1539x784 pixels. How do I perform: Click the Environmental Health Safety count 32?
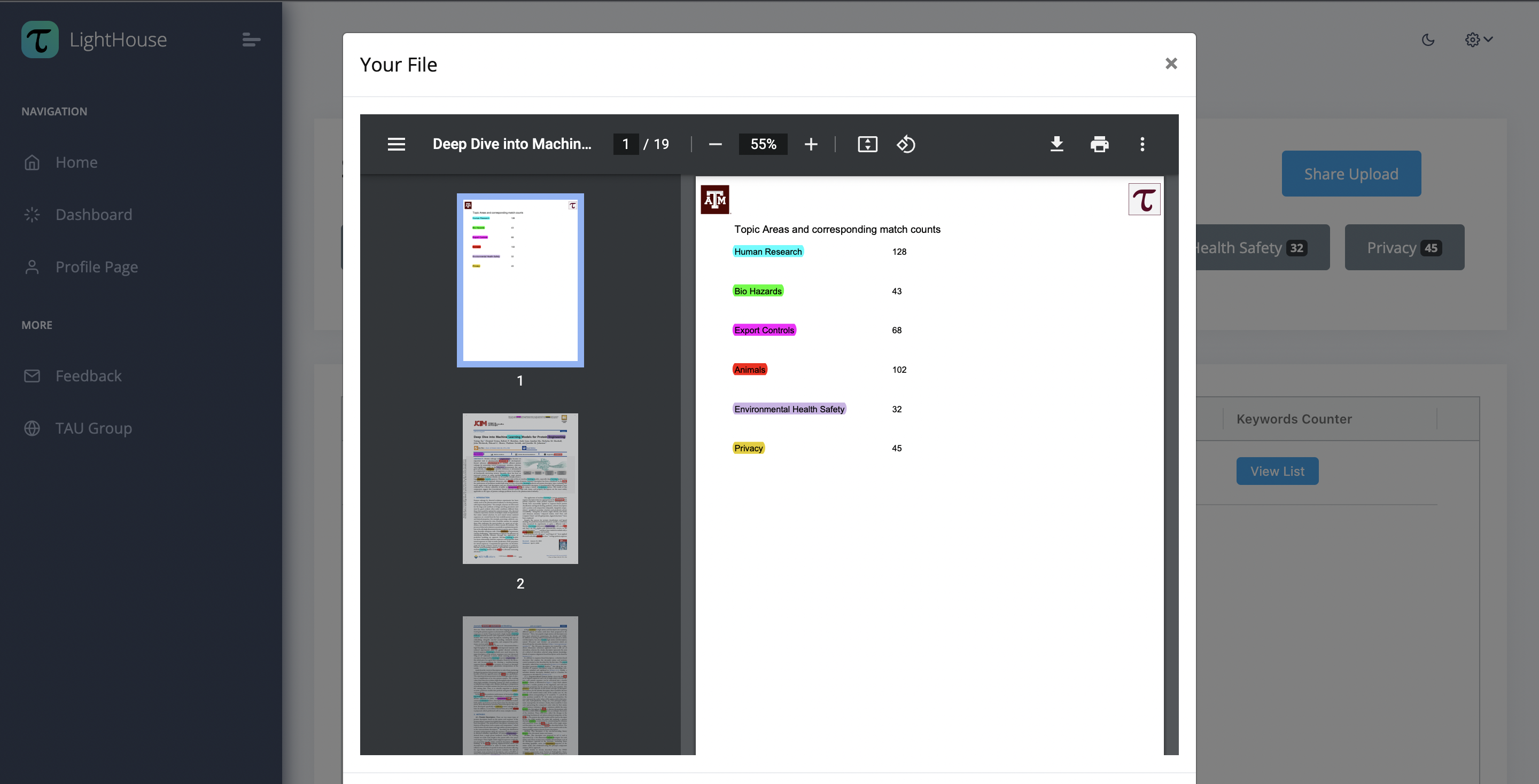pyautogui.click(x=897, y=410)
